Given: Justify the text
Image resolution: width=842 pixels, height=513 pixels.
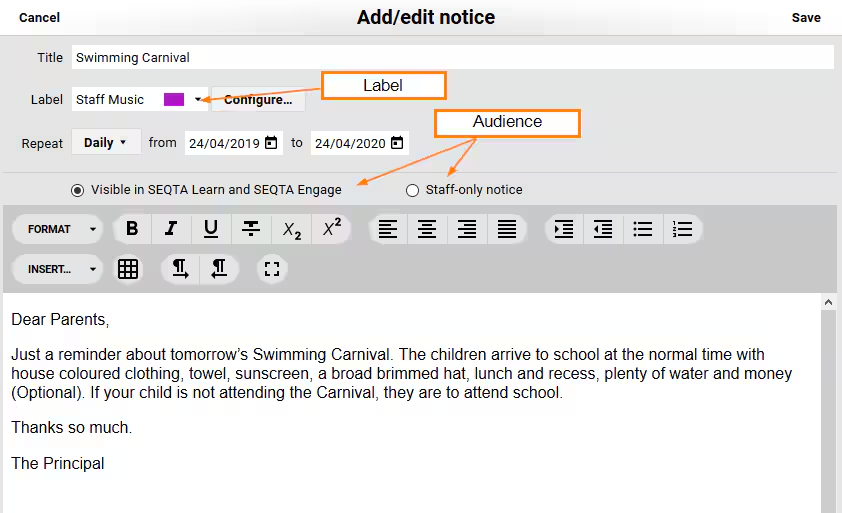Looking at the screenshot, I should pyautogui.click(x=507, y=229).
